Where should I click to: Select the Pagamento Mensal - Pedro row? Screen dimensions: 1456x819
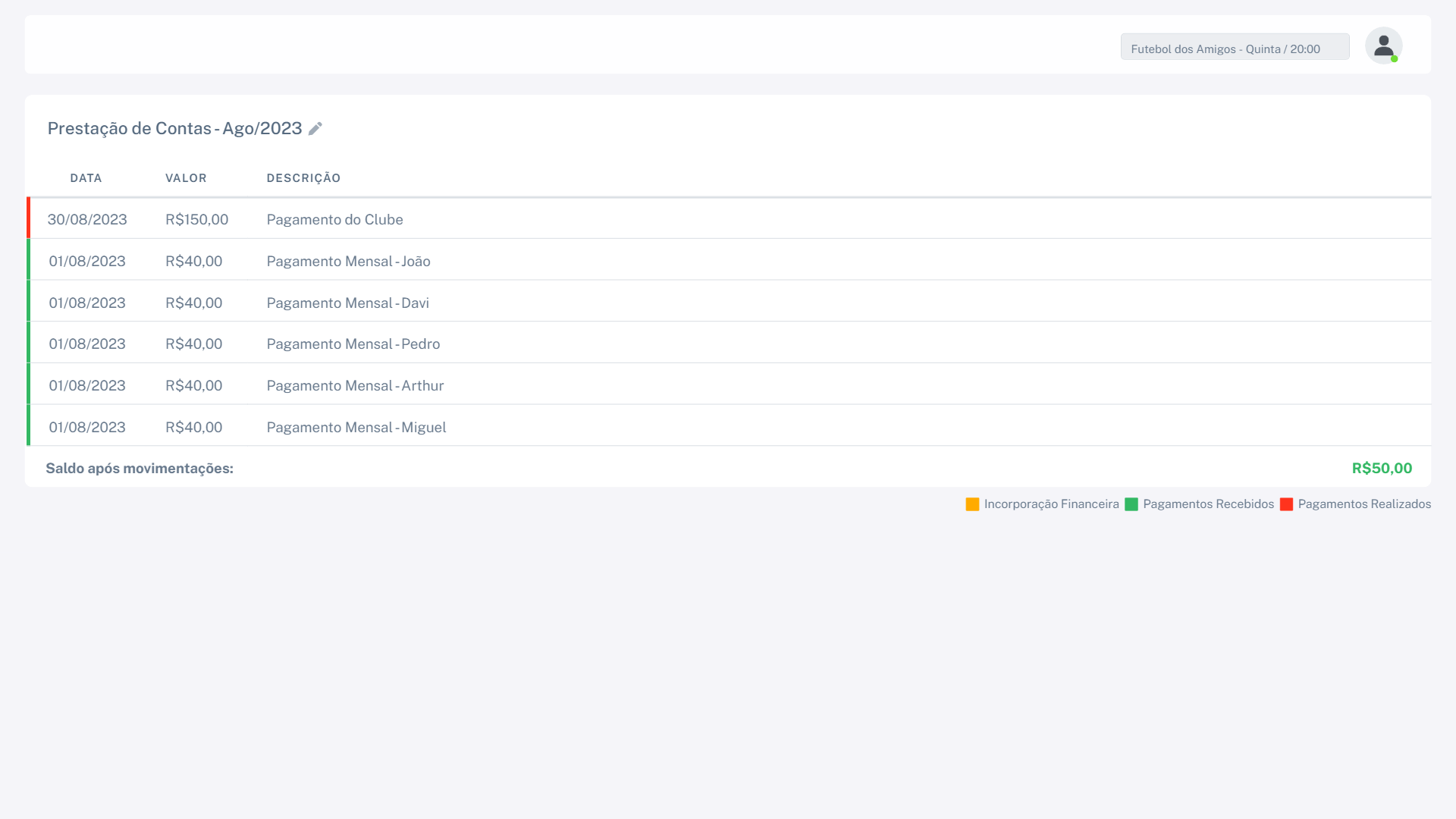click(x=353, y=344)
